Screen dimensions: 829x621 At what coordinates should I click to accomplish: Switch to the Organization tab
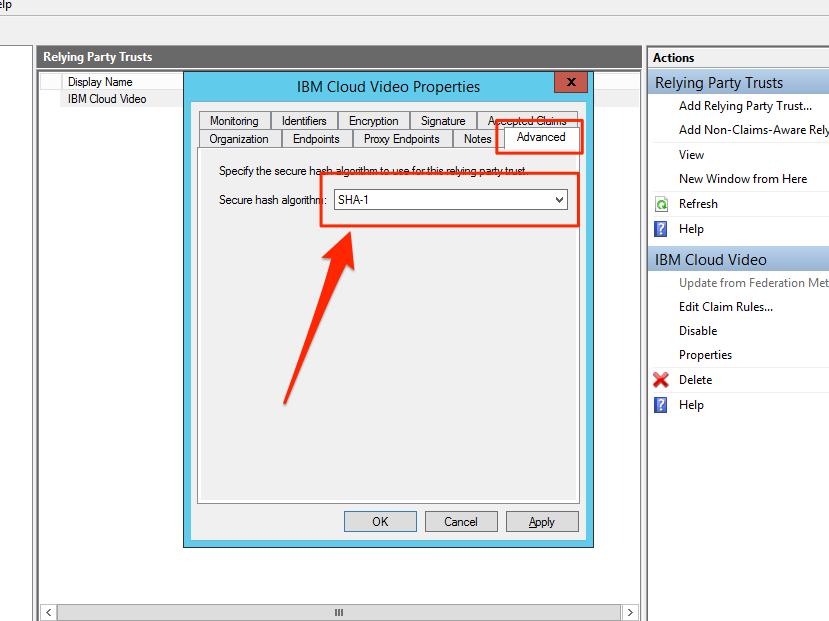pyautogui.click(x=239, y=139)
